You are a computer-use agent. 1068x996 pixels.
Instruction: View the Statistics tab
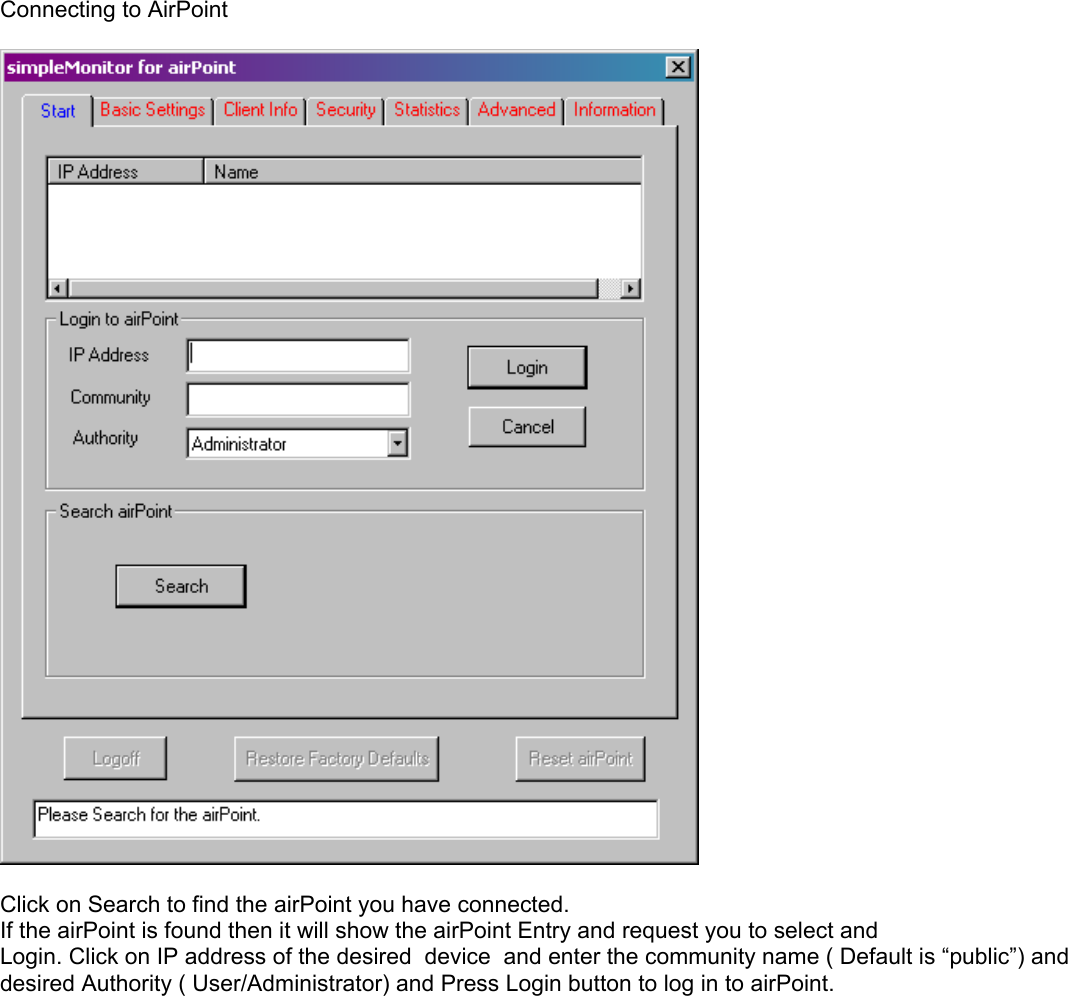[x=426, y=110]
